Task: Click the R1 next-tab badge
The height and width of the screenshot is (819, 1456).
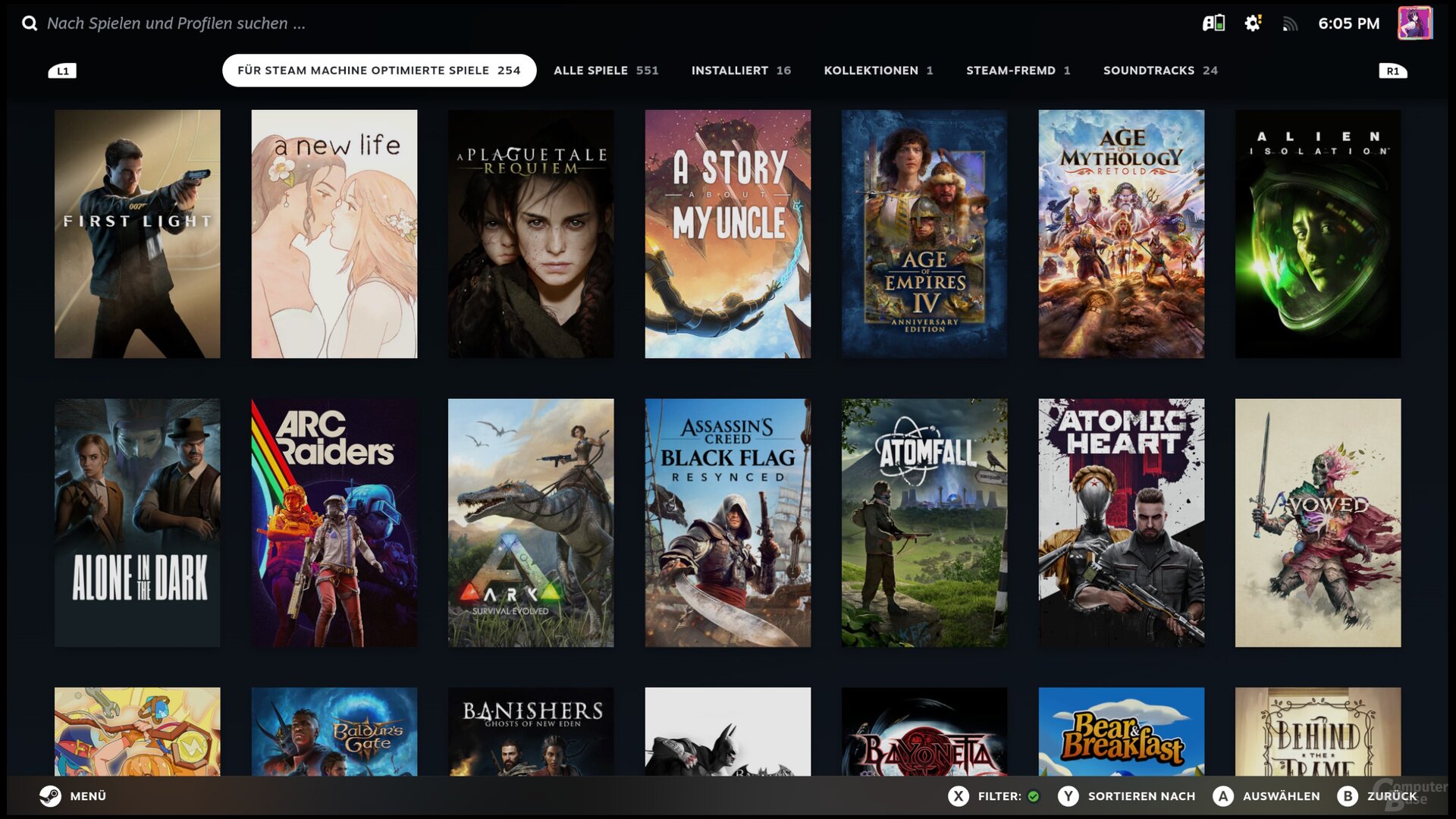Action: point(1393,71)
